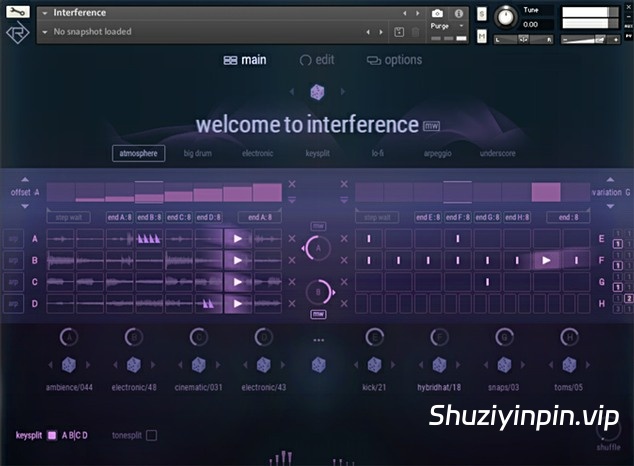Screen dimensions: 634x466
Task: Go to next preset arrow beside top dice
Action: click(343, 92)
